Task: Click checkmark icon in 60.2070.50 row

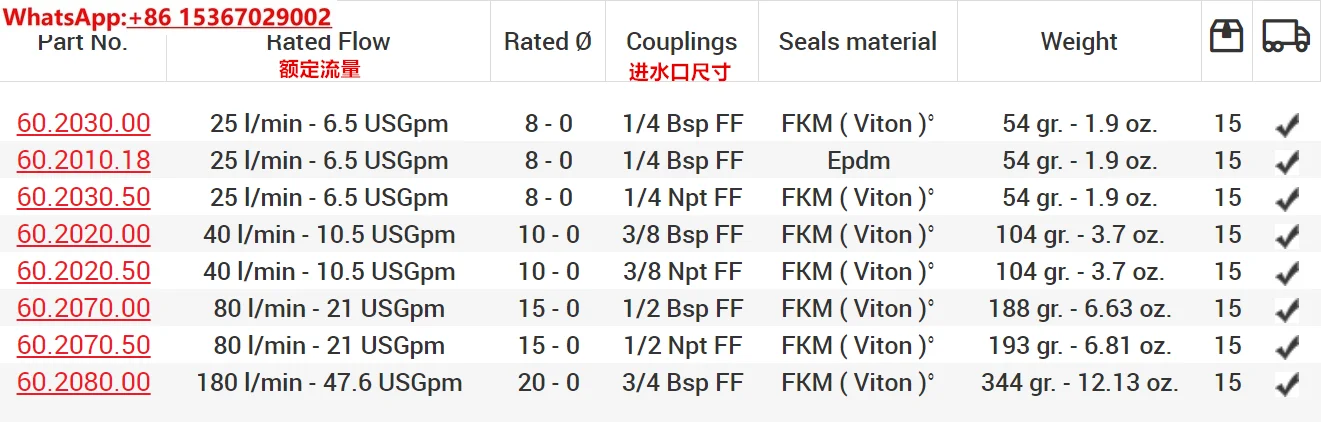Action: click(x=1287, y=347)
